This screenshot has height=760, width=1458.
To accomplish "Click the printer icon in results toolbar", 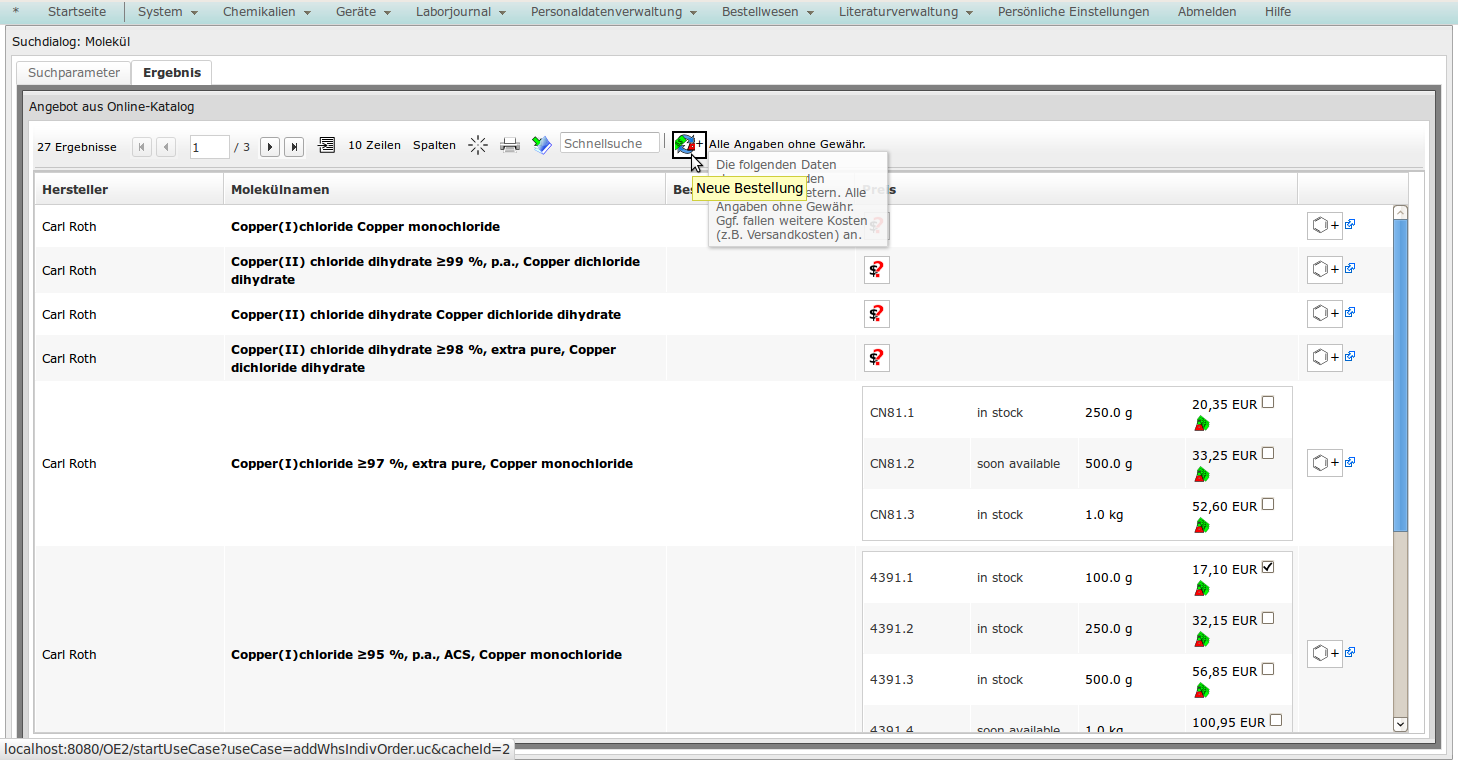I will pyautogui.click(x=510, y=145).
